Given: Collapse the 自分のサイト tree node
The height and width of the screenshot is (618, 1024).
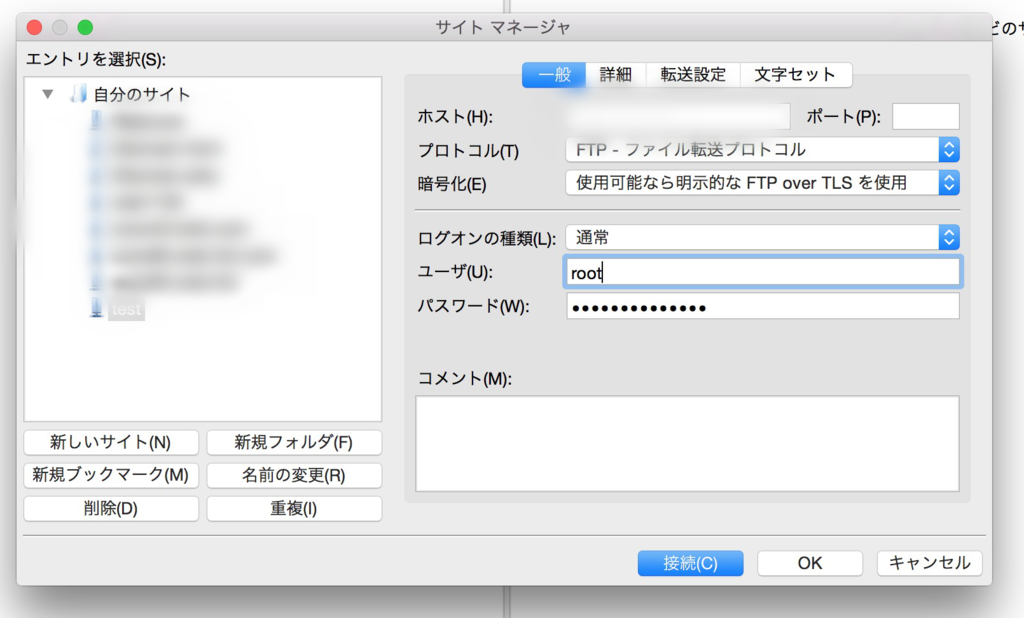Looking at the screenshot, I should click(48, 94).
